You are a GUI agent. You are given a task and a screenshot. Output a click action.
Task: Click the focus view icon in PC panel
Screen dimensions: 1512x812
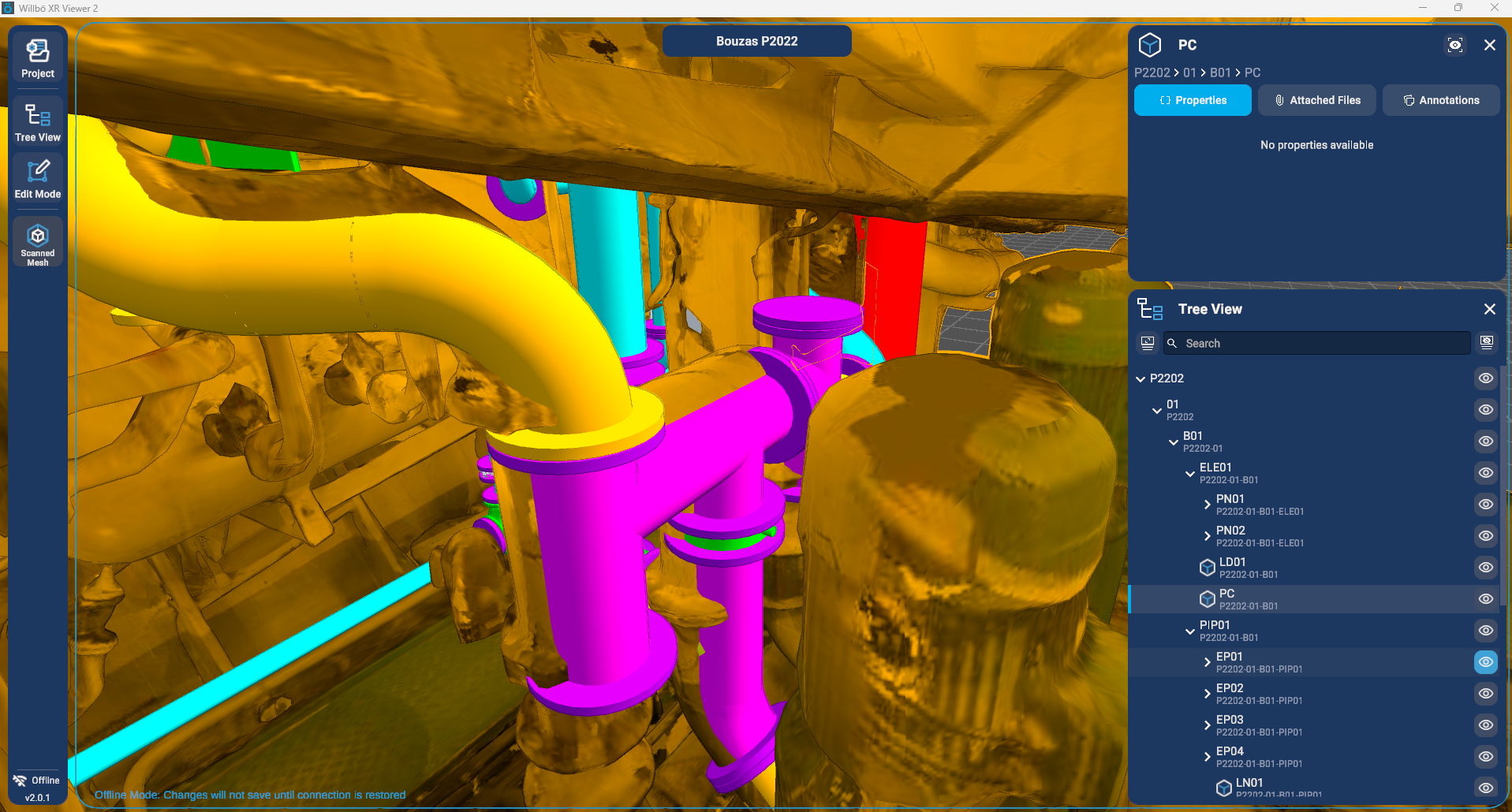click(x=1455, y=46)
